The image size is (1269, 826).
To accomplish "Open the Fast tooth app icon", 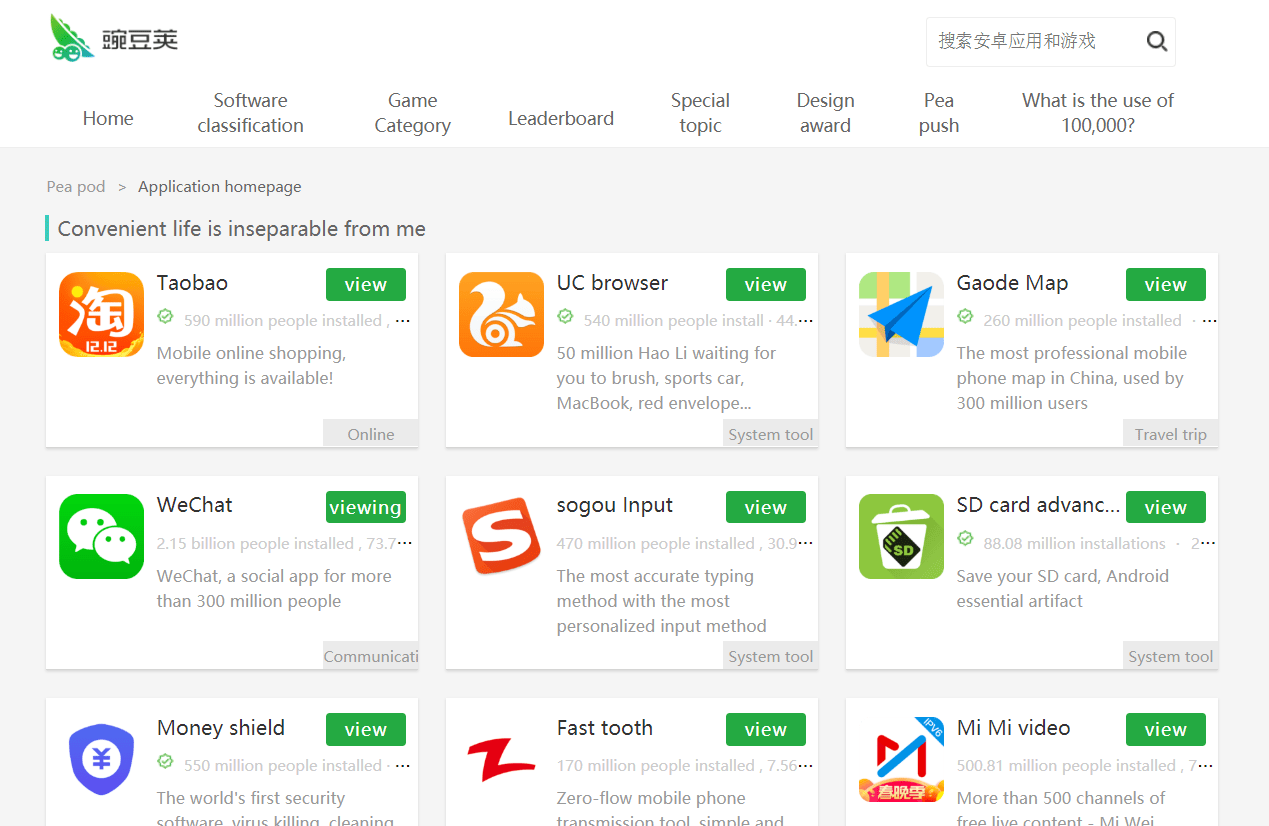I will tap(501, 759).
